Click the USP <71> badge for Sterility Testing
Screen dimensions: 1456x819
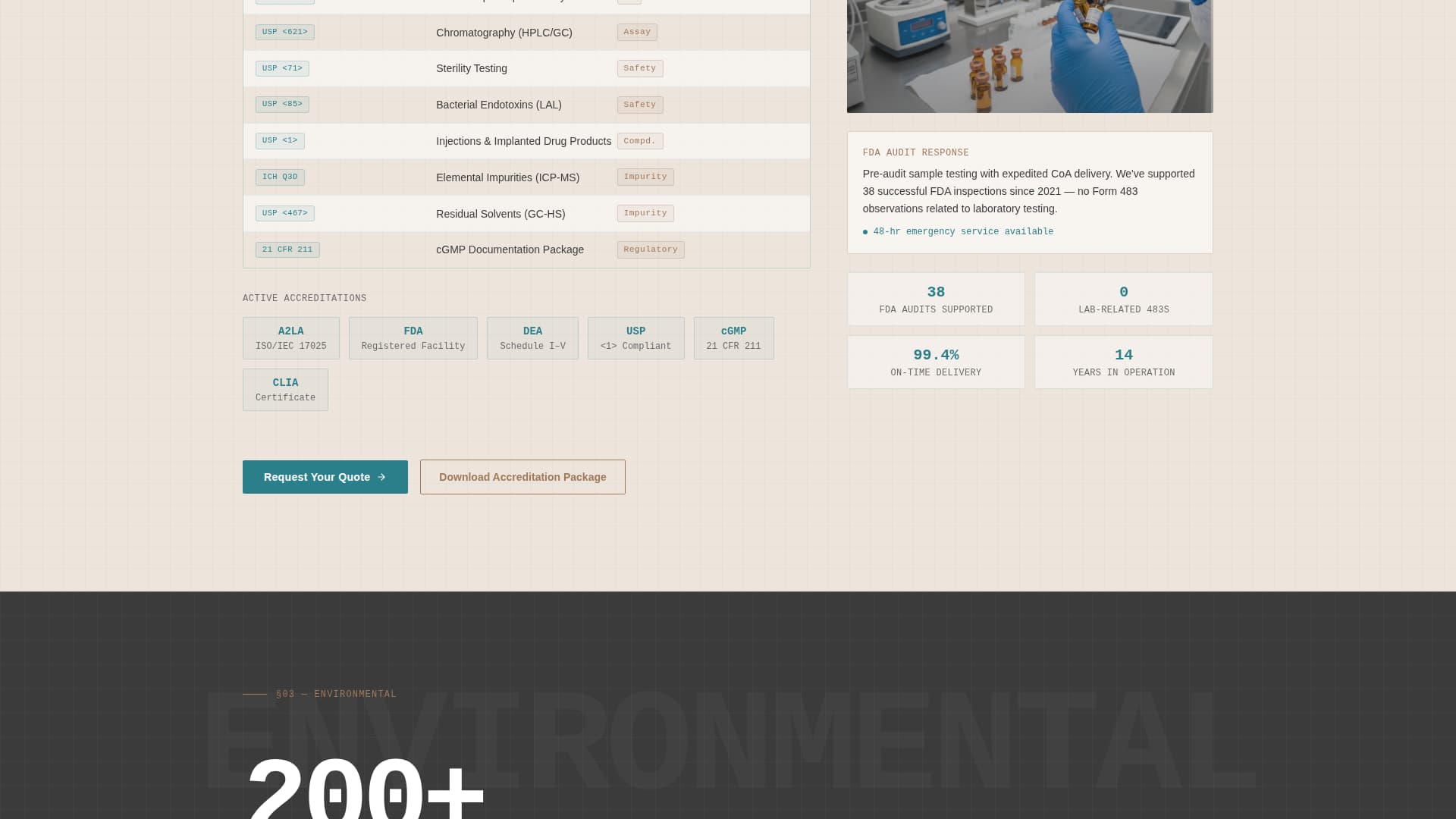pos(282,68)
